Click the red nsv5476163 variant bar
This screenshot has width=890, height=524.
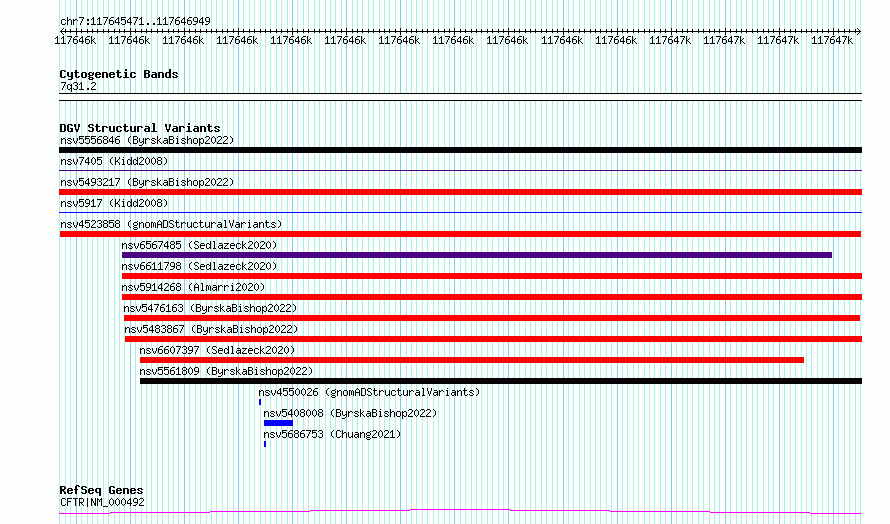[x=492, y=318]
